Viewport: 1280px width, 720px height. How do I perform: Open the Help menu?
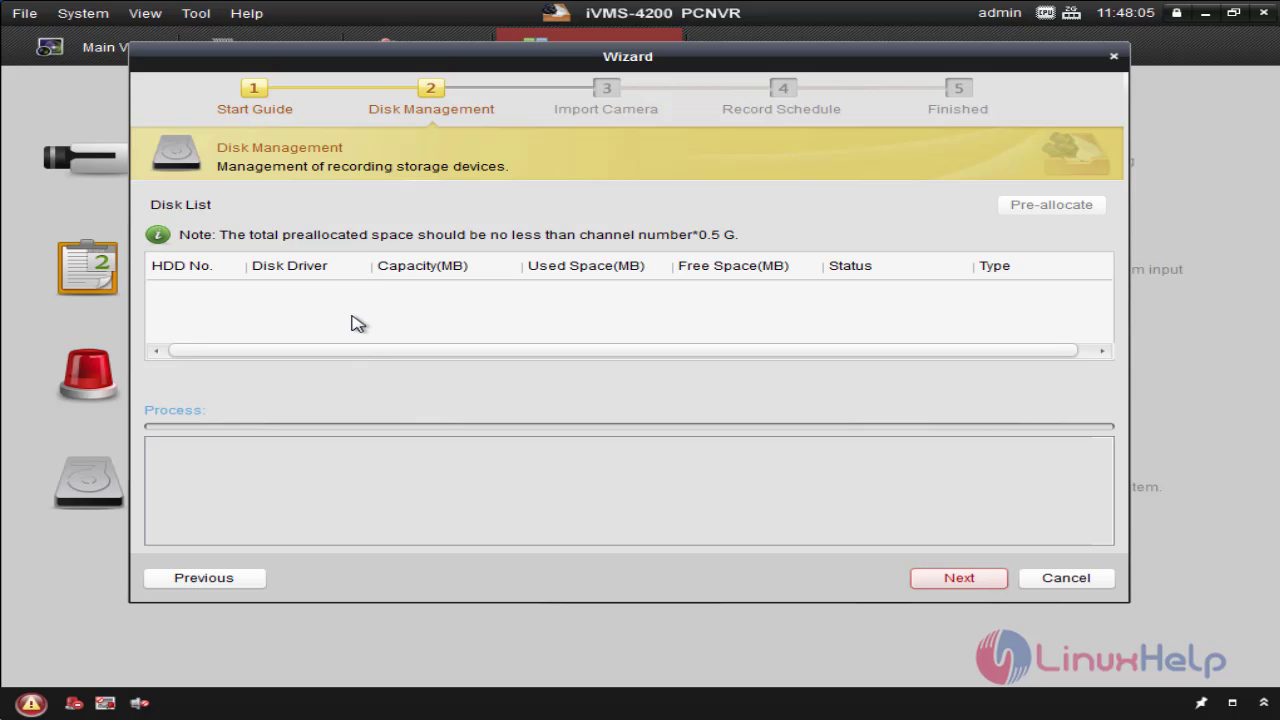click(246, 13)
